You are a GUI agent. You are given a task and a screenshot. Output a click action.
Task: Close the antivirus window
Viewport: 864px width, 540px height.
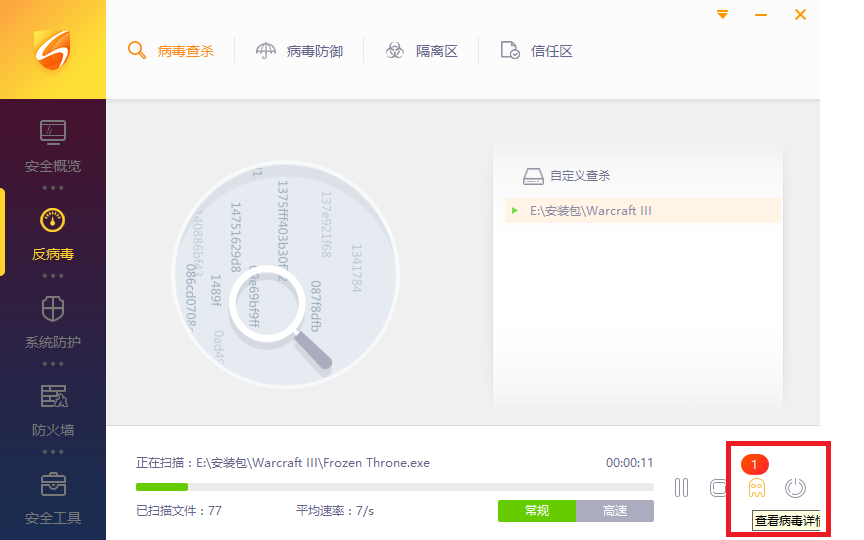tap(801, 14)
